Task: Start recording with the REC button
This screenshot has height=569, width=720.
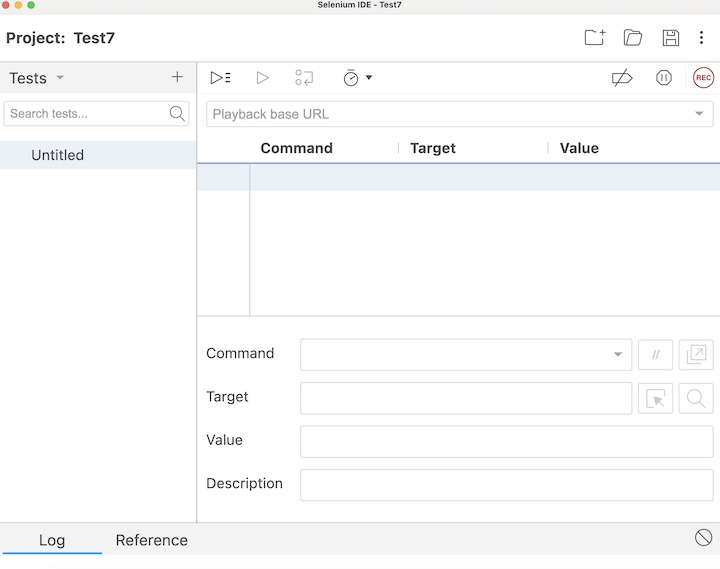Action: [x=703, y=78]
